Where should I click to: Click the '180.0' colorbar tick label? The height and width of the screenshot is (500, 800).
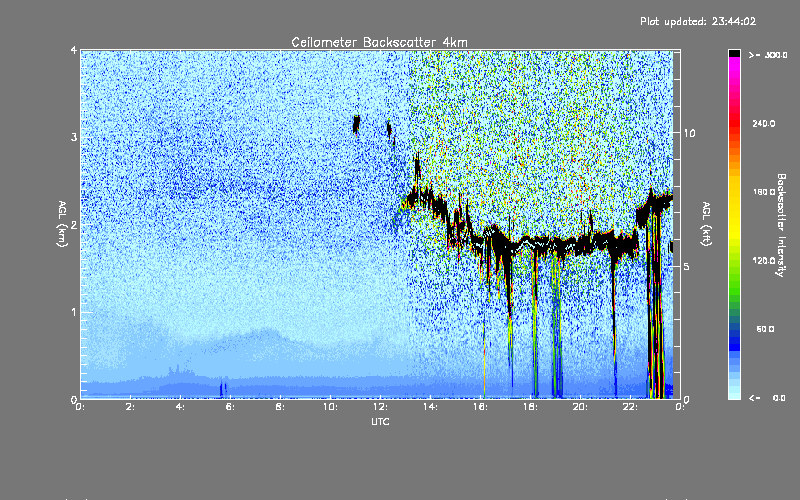tap(764, 192)
